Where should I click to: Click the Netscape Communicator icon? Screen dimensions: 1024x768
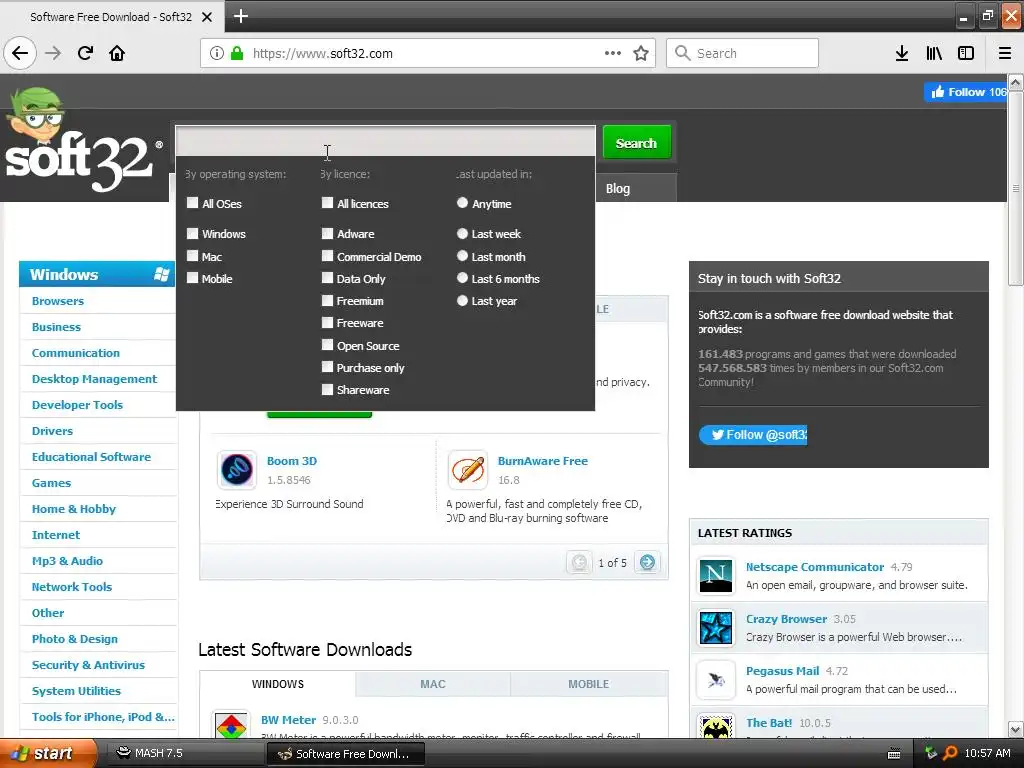(x=716, y=575)
